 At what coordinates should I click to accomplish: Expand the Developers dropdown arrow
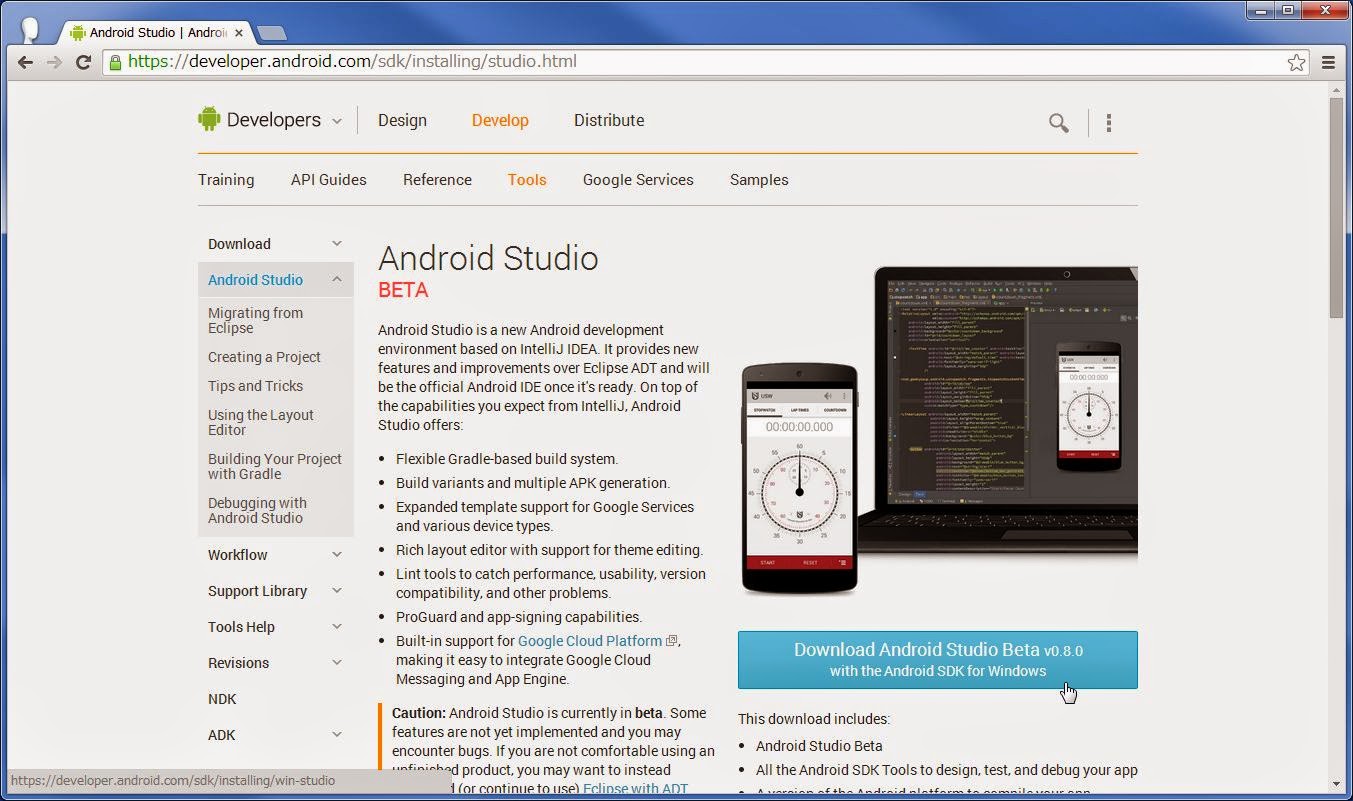tap(337, 121)
